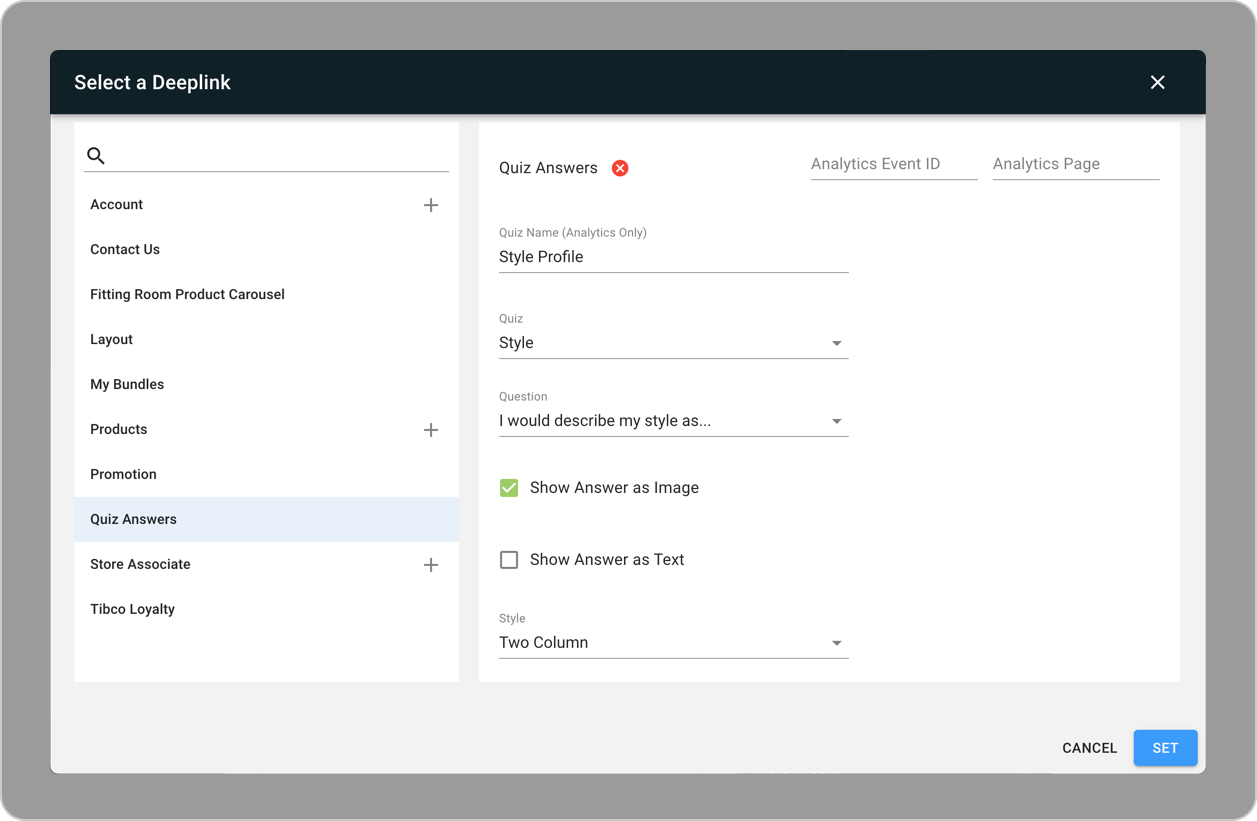Screen dimensions: 1257x821
Task: Click the Analytics Page input field
Action: pyautogui.click(x=1076, y=164)
